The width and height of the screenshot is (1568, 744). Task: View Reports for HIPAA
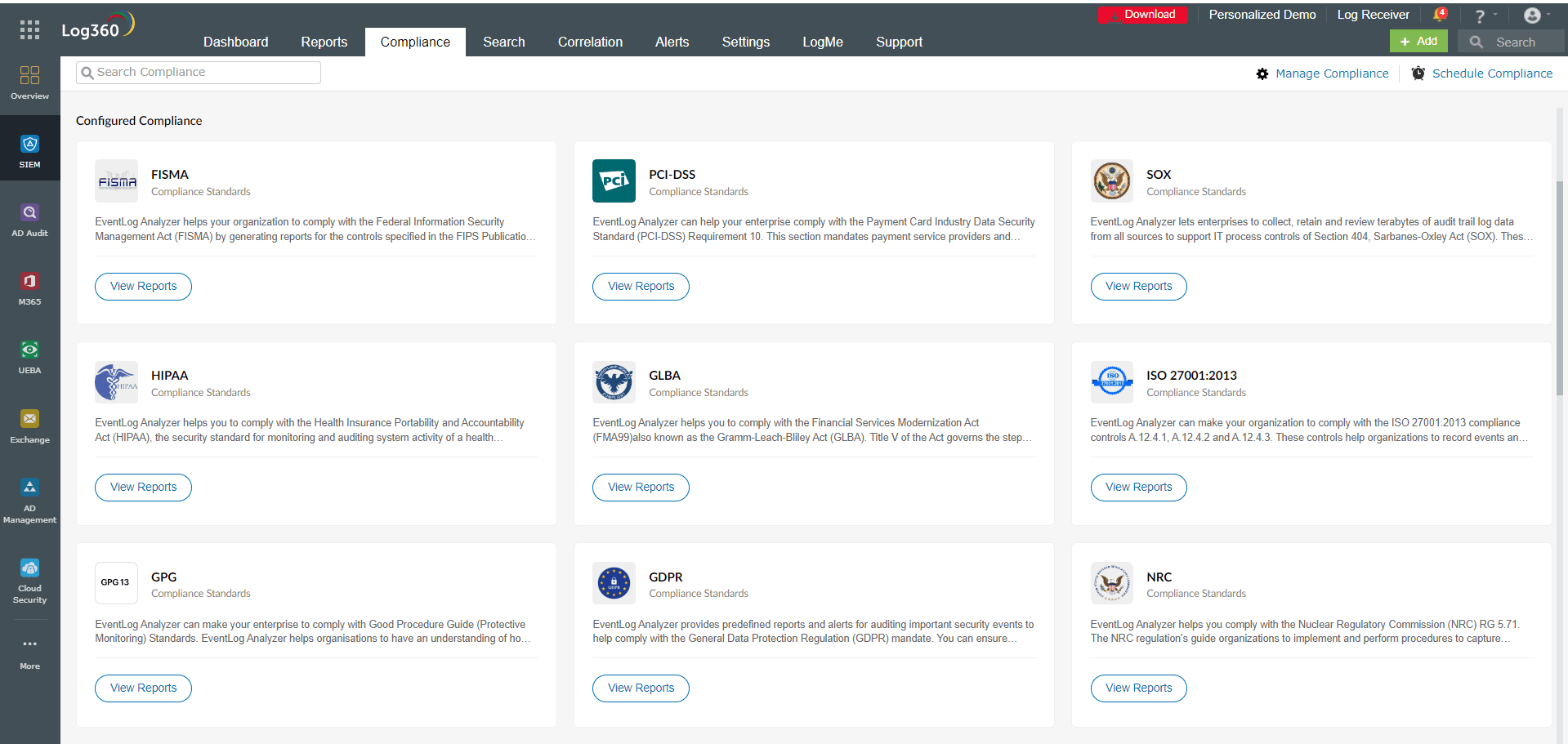(x=143, y=488)
